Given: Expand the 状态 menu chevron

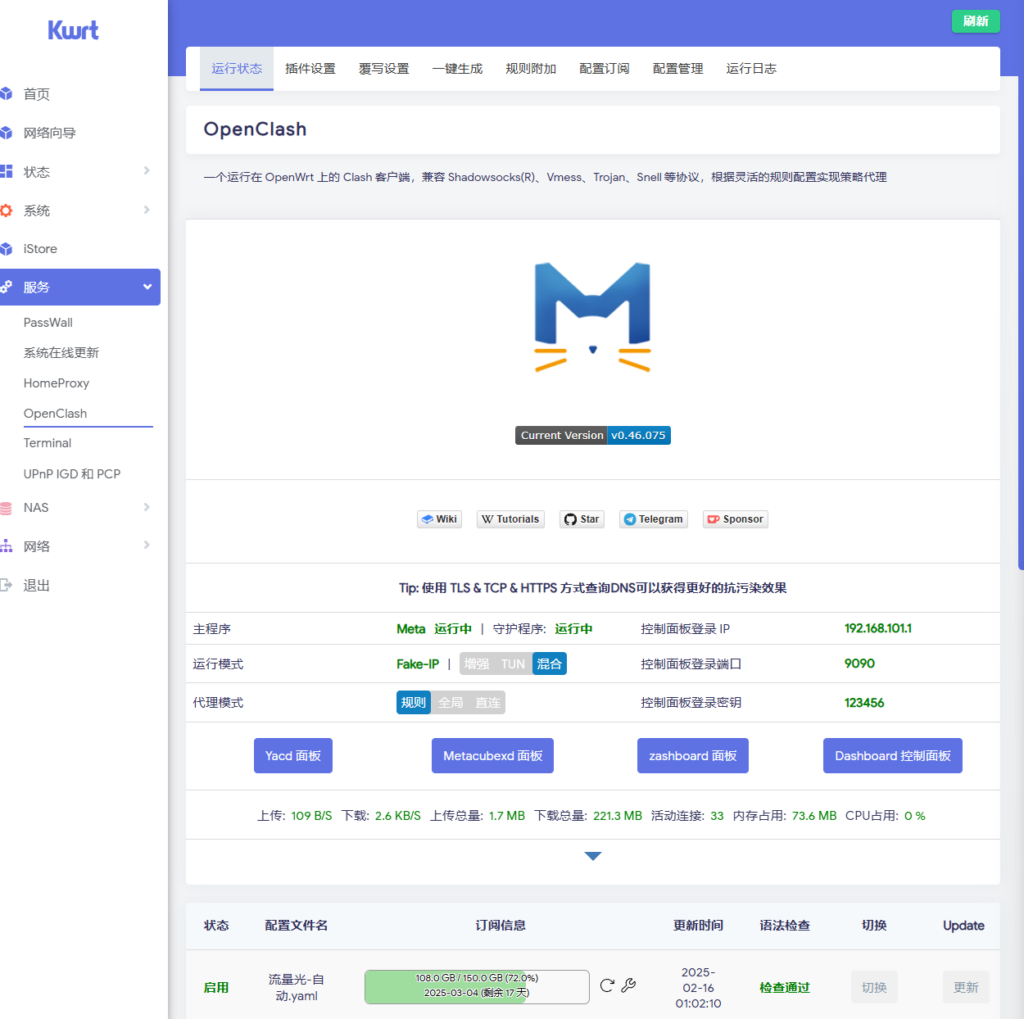Looking at the screenshot, I should click(147, 171).
